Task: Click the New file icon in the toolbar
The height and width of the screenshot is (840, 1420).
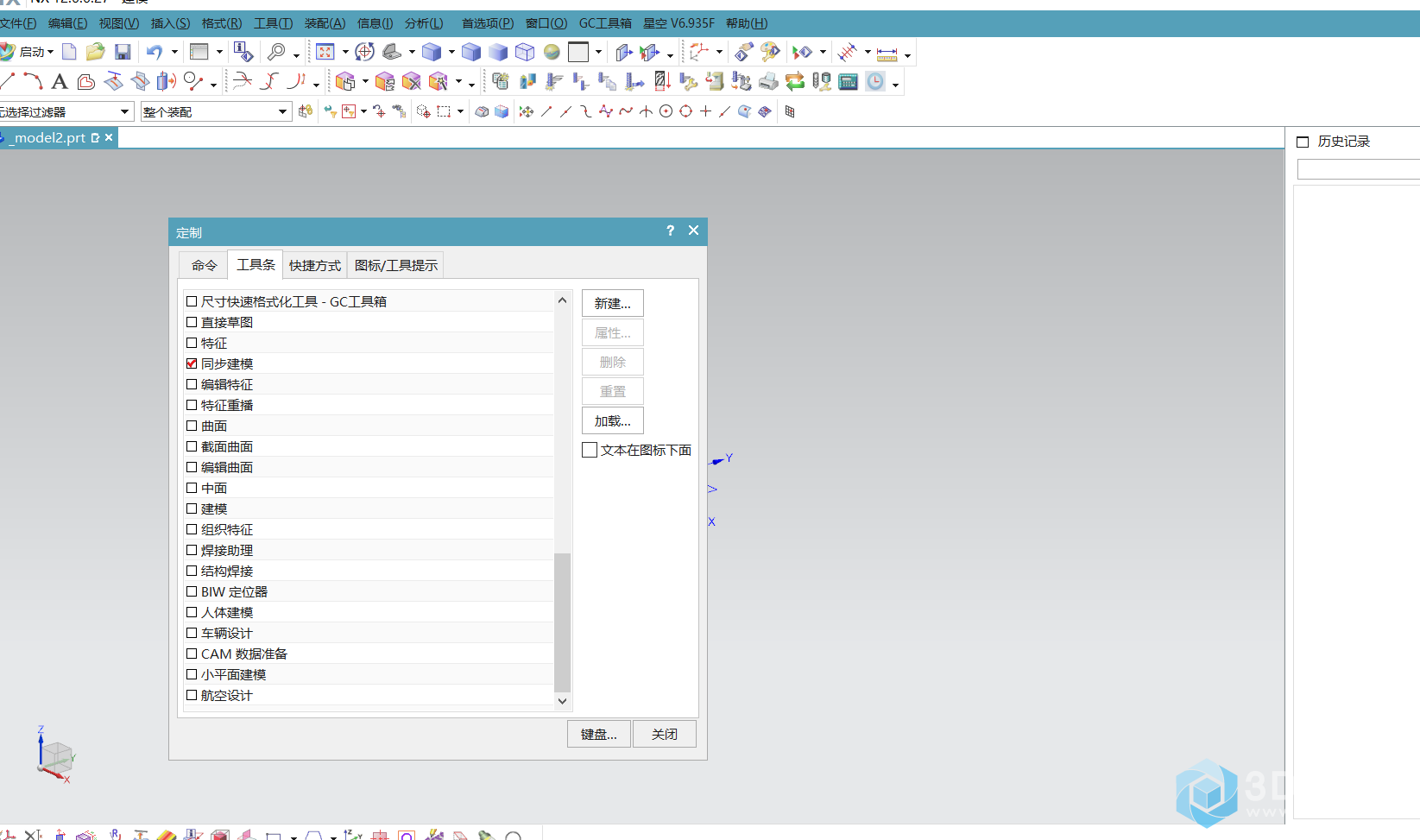Action: [69, 52]
